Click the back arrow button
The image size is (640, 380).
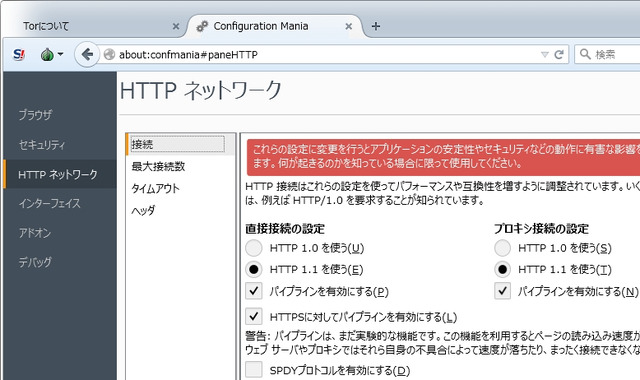click(87, 54)
